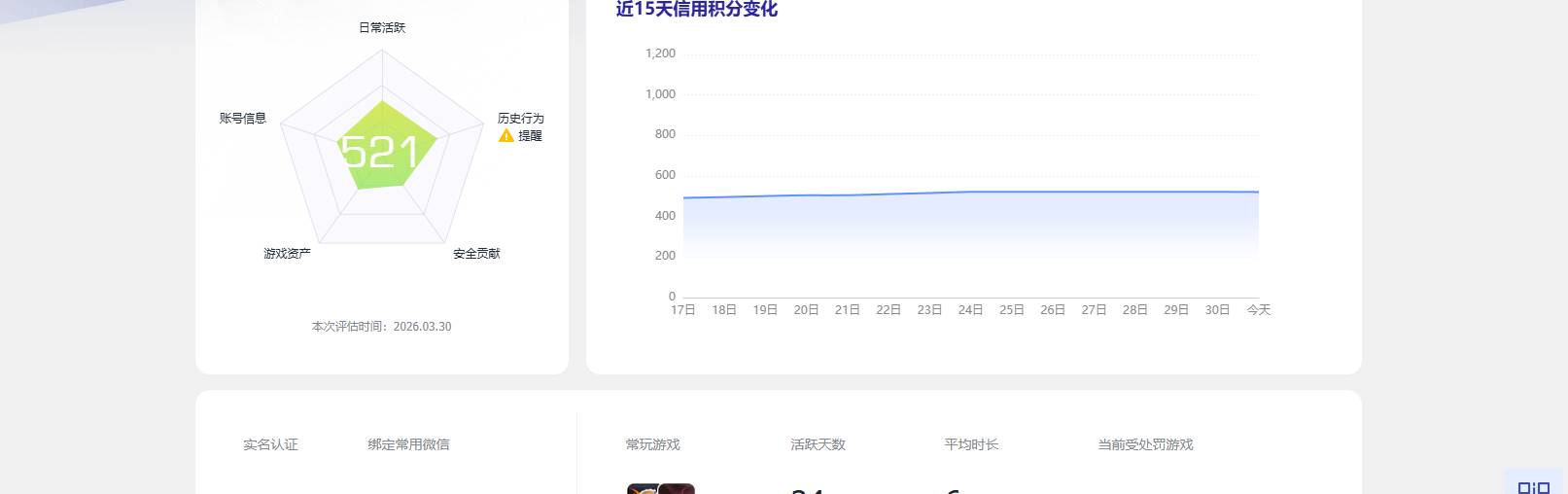Select the 日常活跃 radar axis label
This screenshot has height=494, width=1568.
(382, 28)
